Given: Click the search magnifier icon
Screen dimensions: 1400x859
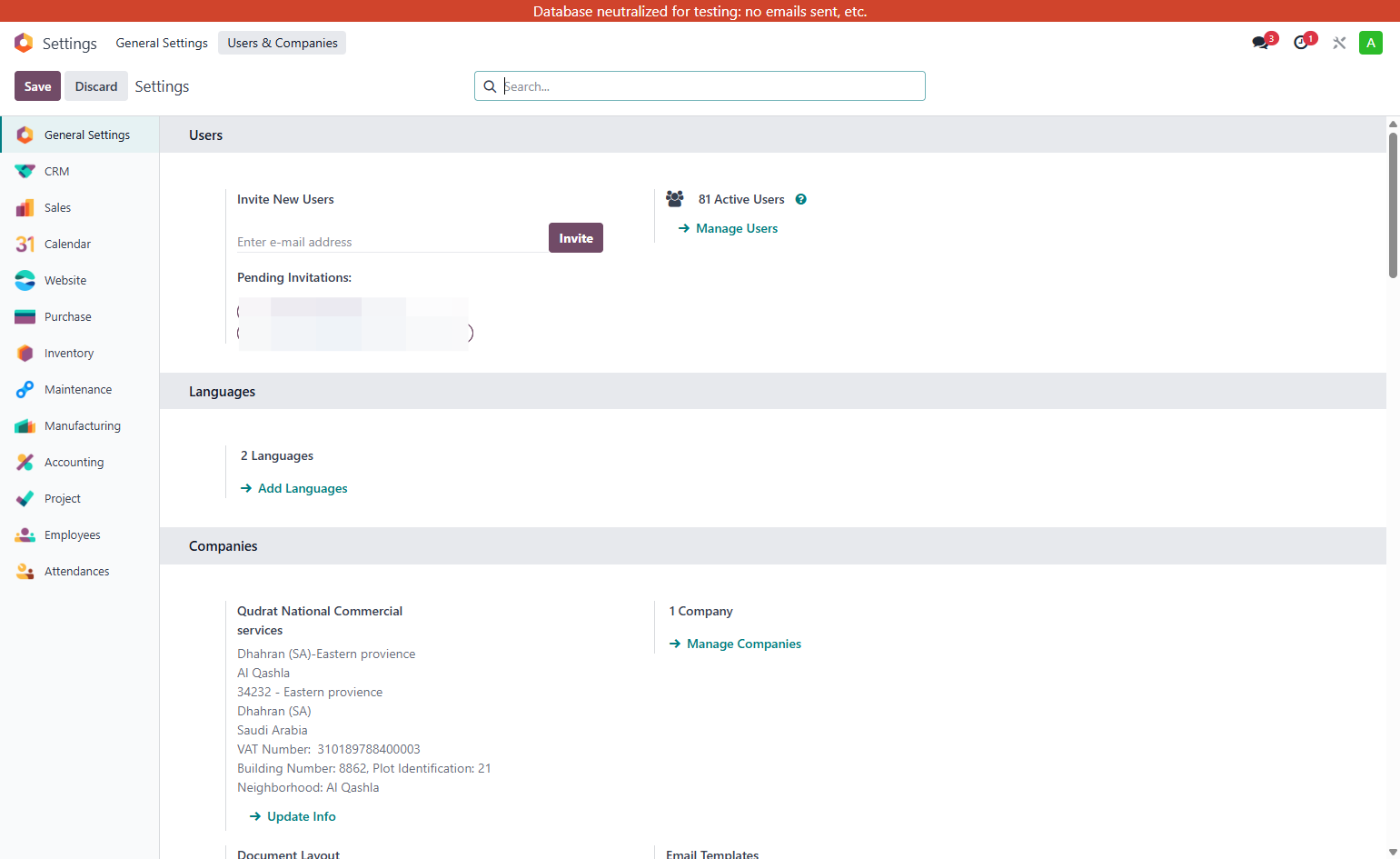Looking at the screenshot, I should (490, 86).
